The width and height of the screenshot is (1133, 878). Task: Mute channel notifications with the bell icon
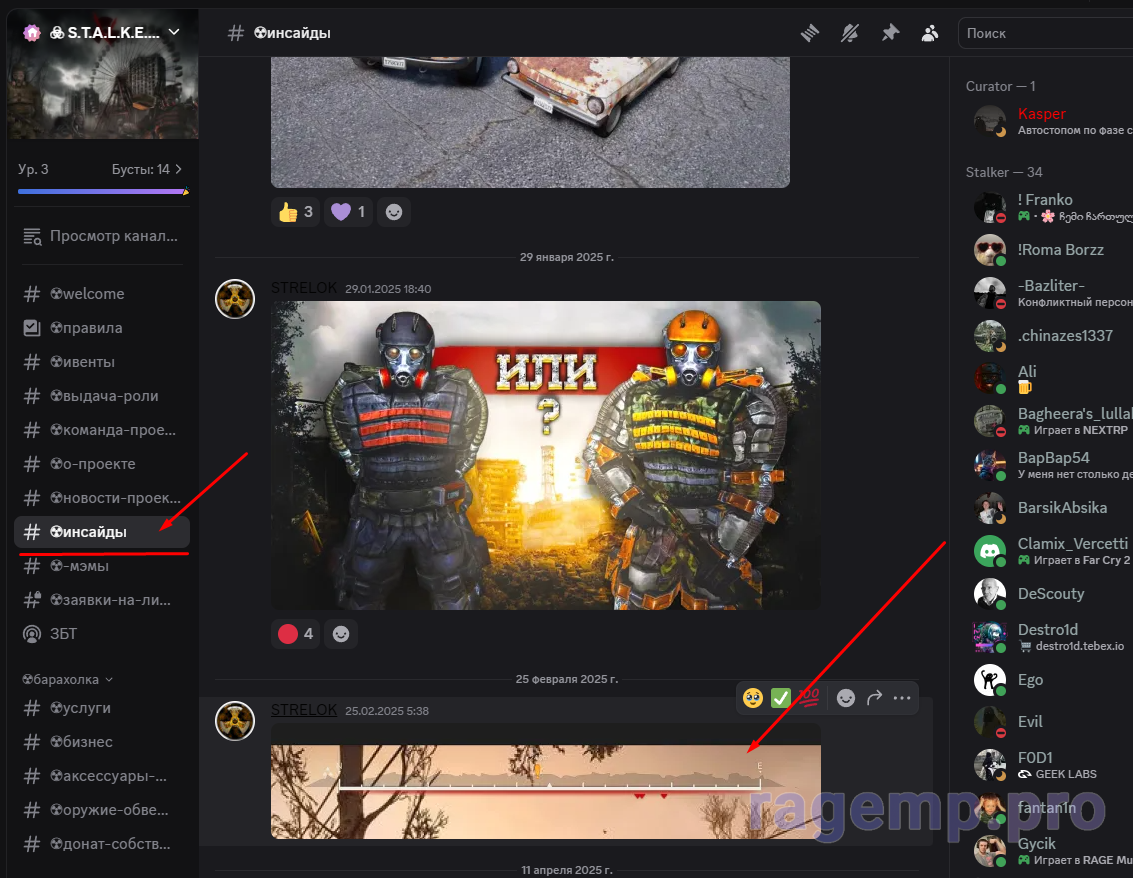(x=850, y=33)
